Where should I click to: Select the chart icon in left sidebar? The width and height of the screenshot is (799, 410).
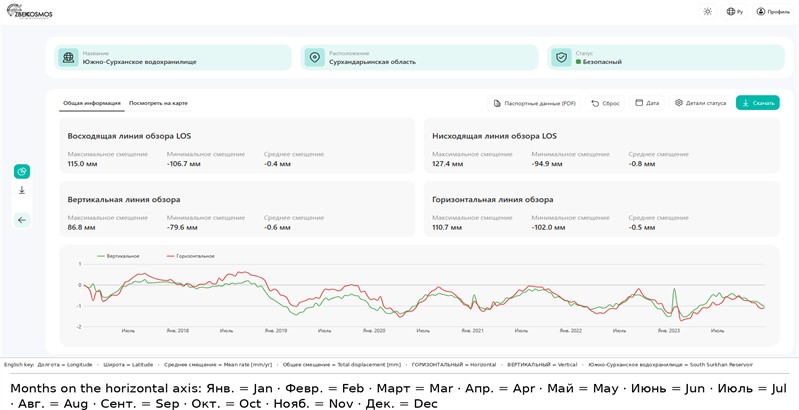22,172
